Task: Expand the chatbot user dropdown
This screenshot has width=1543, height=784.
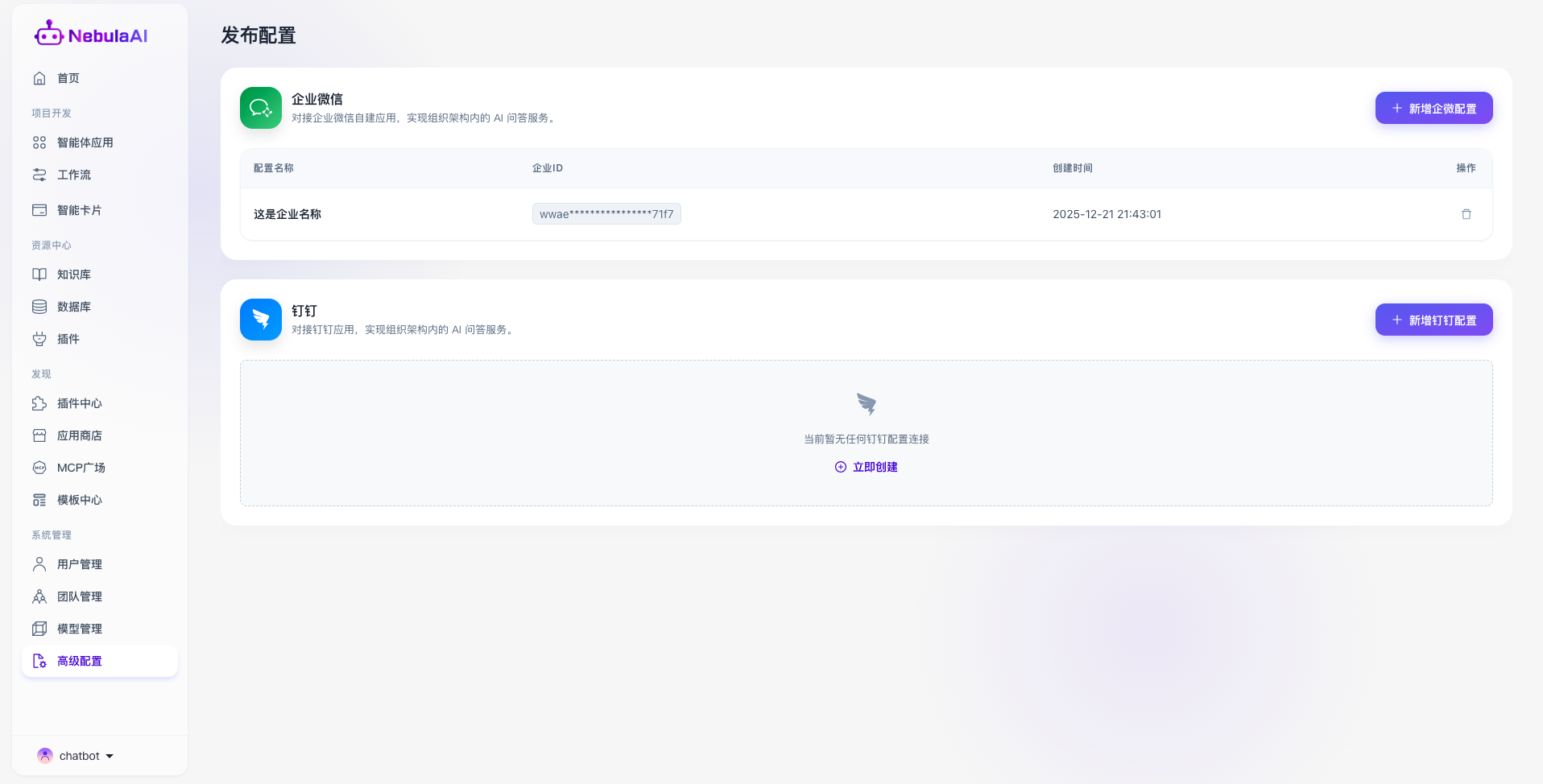Action: point(110,756)
